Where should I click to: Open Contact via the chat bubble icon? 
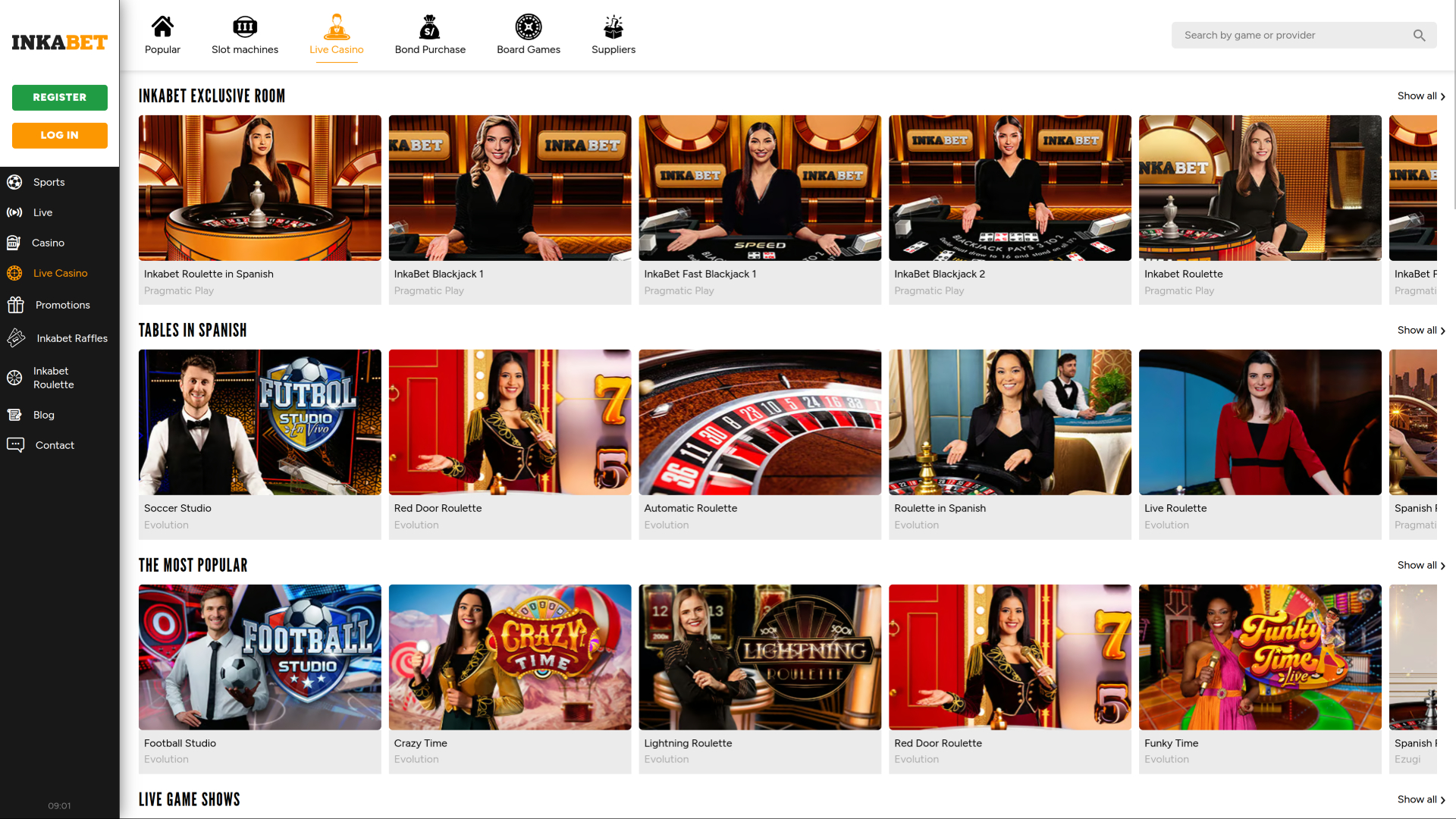15,445
